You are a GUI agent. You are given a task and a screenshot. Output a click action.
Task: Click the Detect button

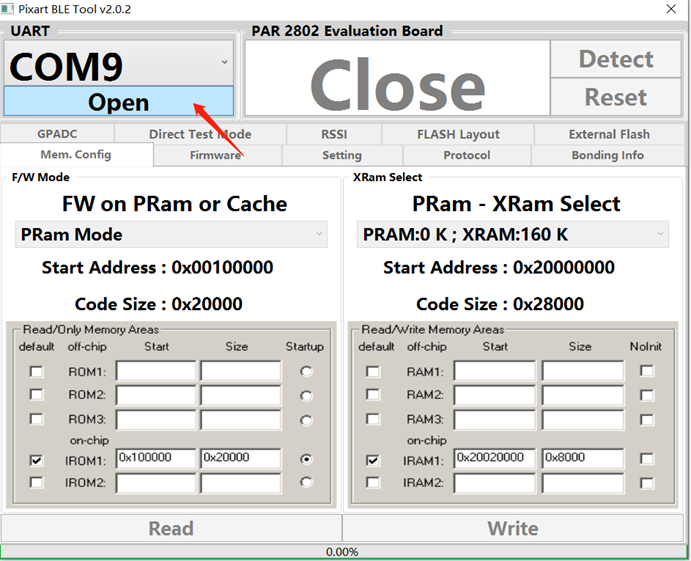tap(616, 59)
